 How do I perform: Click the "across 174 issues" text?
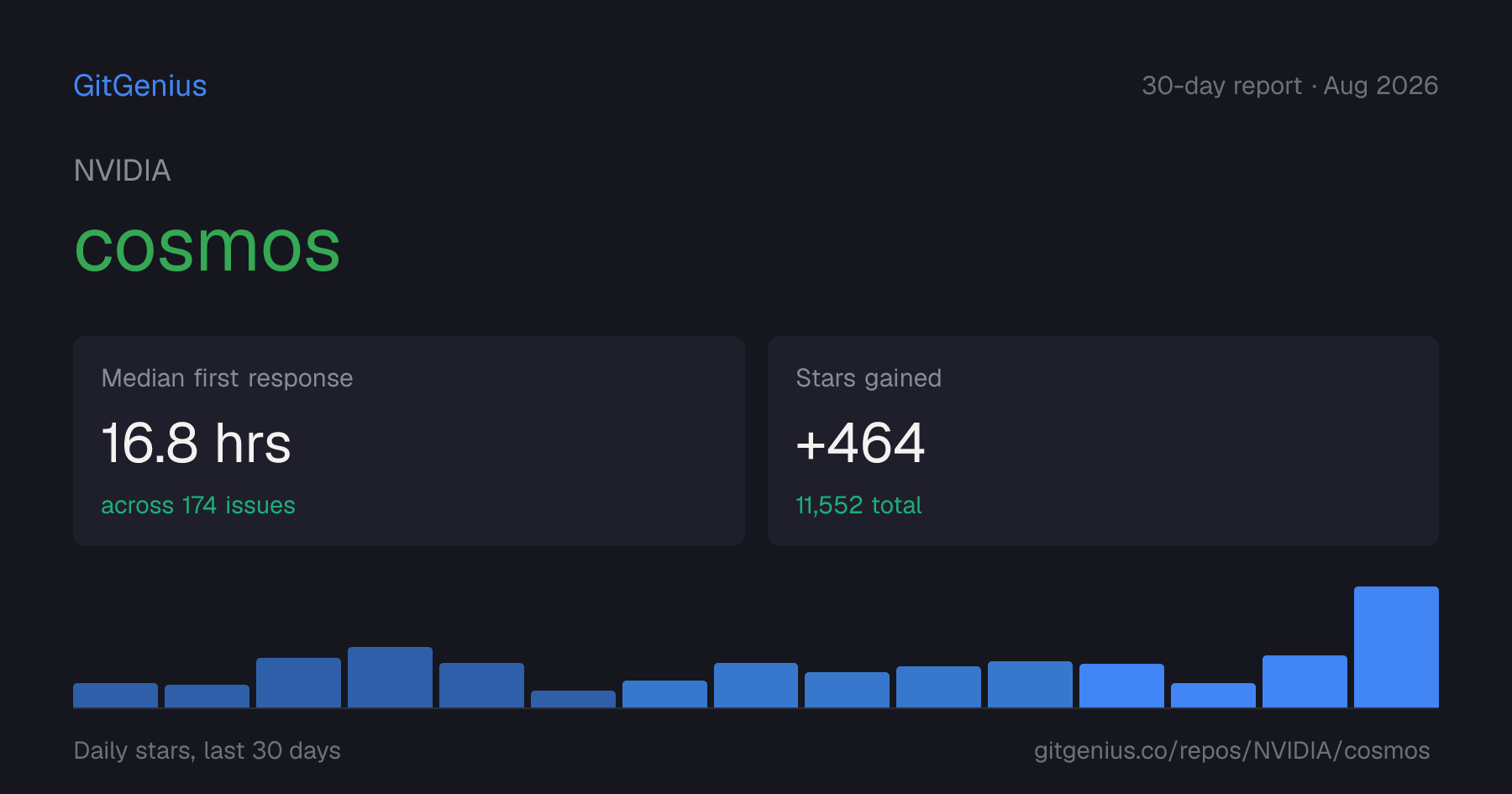pyautogui.click(x=198, y=505)
